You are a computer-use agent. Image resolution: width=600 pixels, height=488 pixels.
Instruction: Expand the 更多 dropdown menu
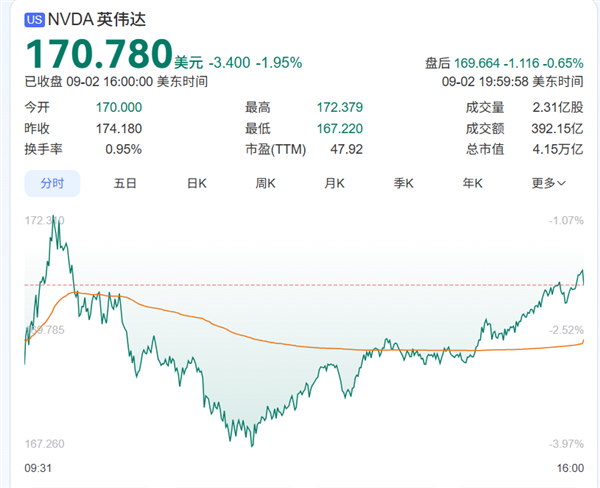(549, 183)
